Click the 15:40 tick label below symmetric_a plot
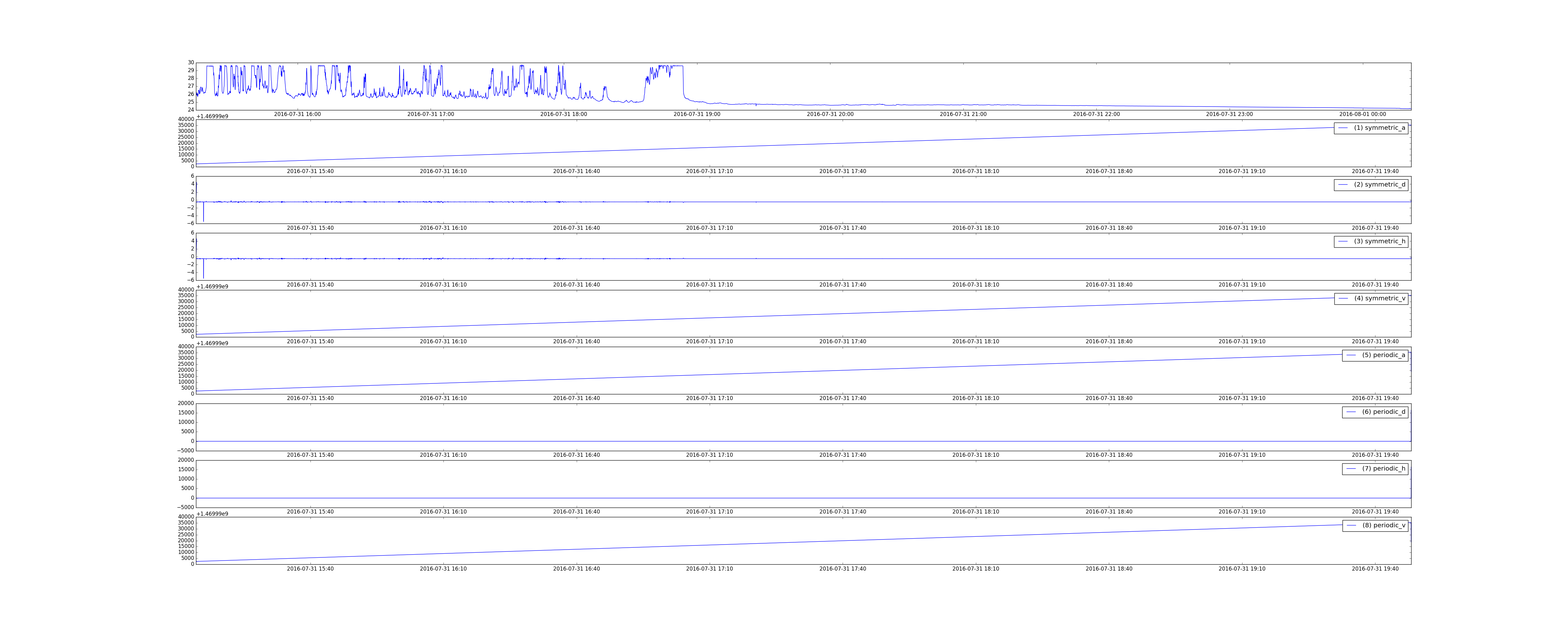 click(x=310, y=171)
